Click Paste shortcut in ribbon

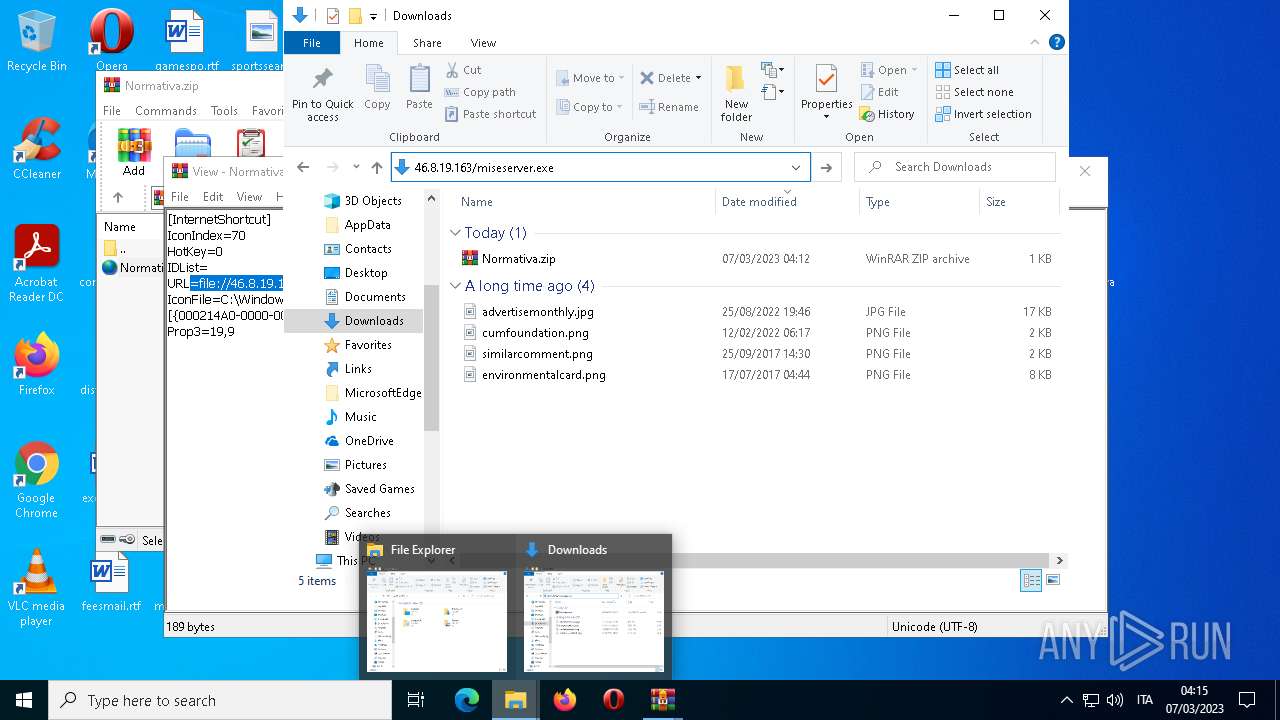[x=490, y=114]
